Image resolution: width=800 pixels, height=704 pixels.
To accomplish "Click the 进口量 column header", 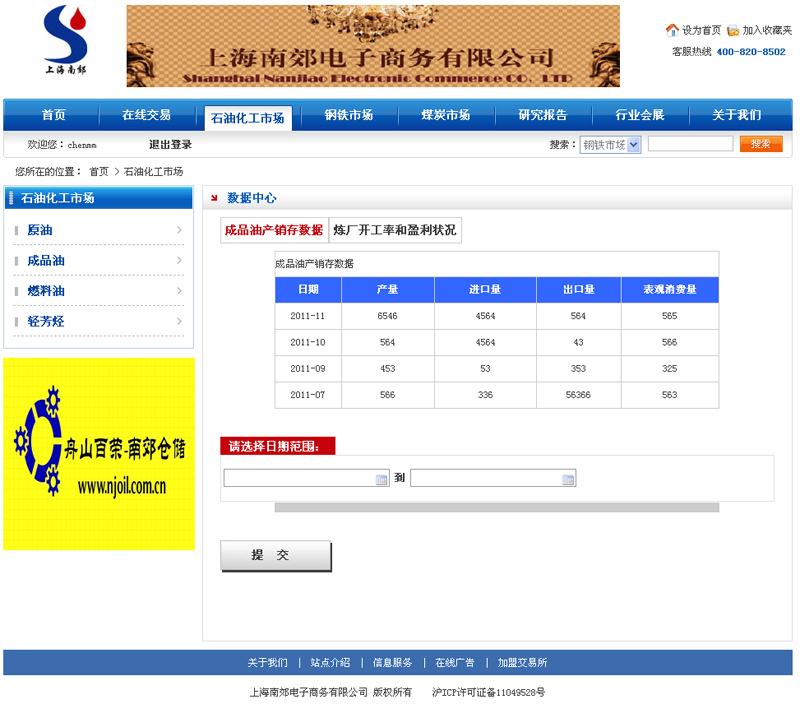I will (485, 289).
